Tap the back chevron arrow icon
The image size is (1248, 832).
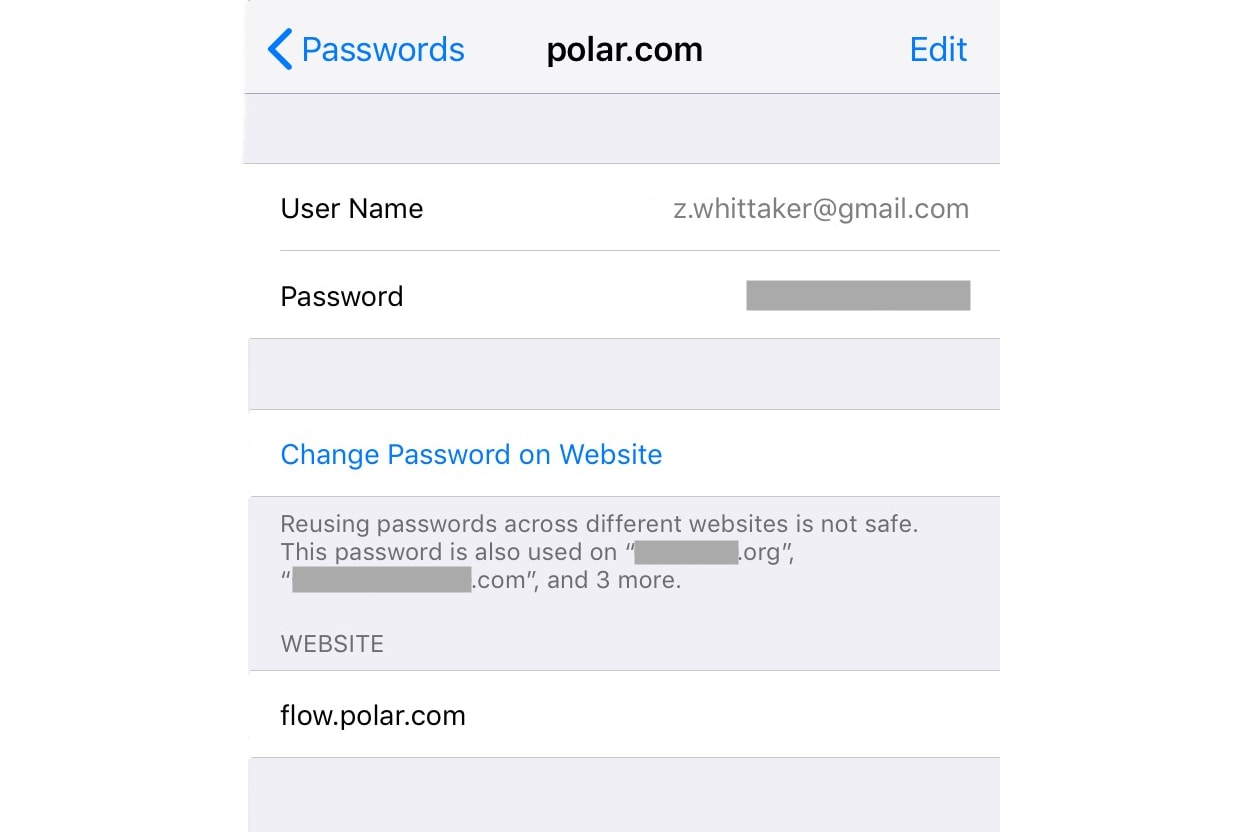coord(280,49)
